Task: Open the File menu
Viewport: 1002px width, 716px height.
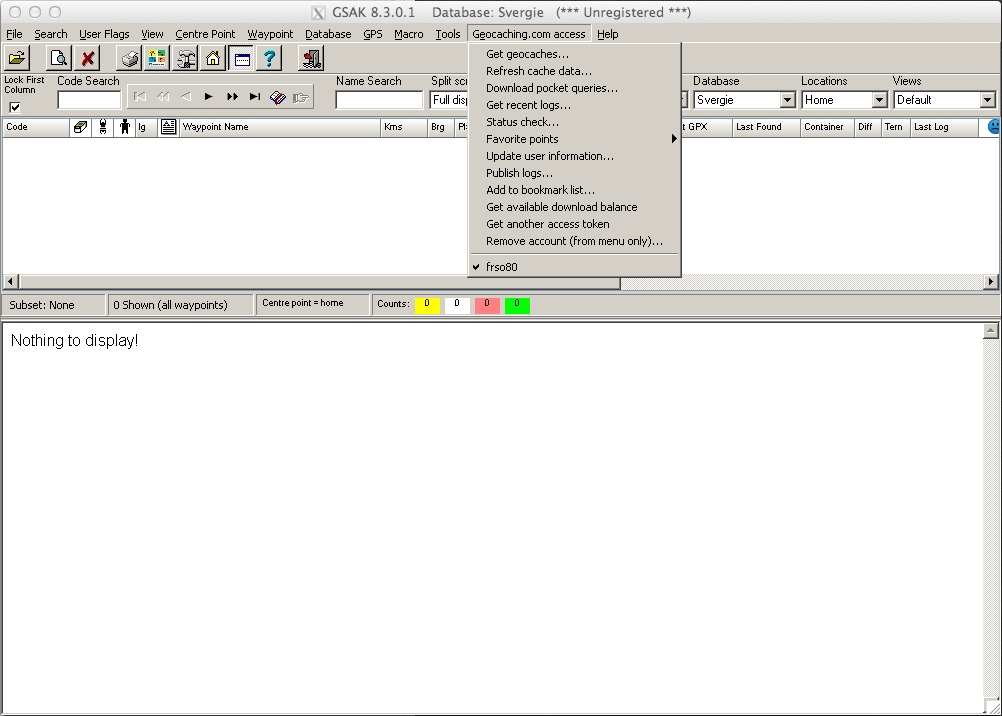Action: (14, 34)
